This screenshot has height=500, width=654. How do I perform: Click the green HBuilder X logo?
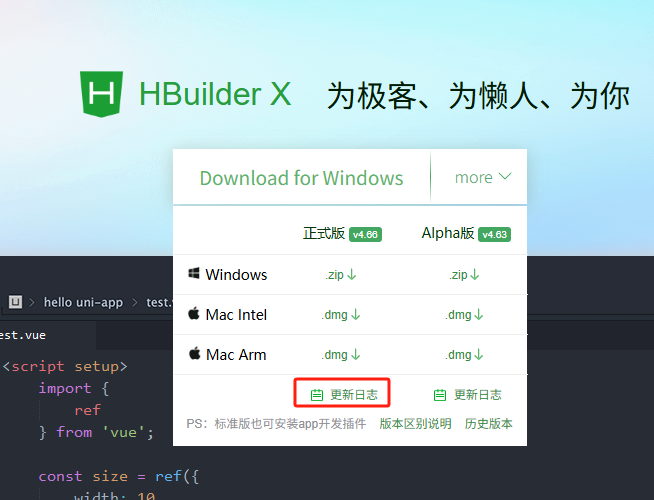101,94
